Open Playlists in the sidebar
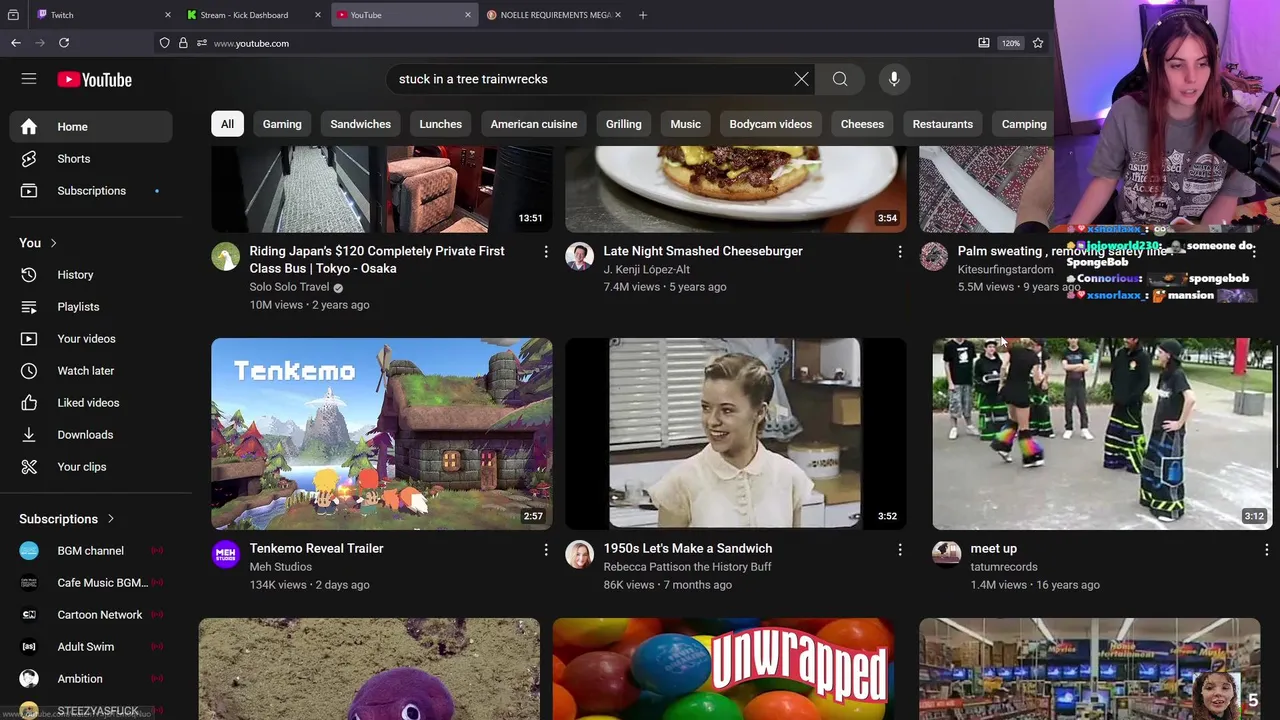Screen dimensions: 1280x720 pyautogui.click(x=91, y=307)
